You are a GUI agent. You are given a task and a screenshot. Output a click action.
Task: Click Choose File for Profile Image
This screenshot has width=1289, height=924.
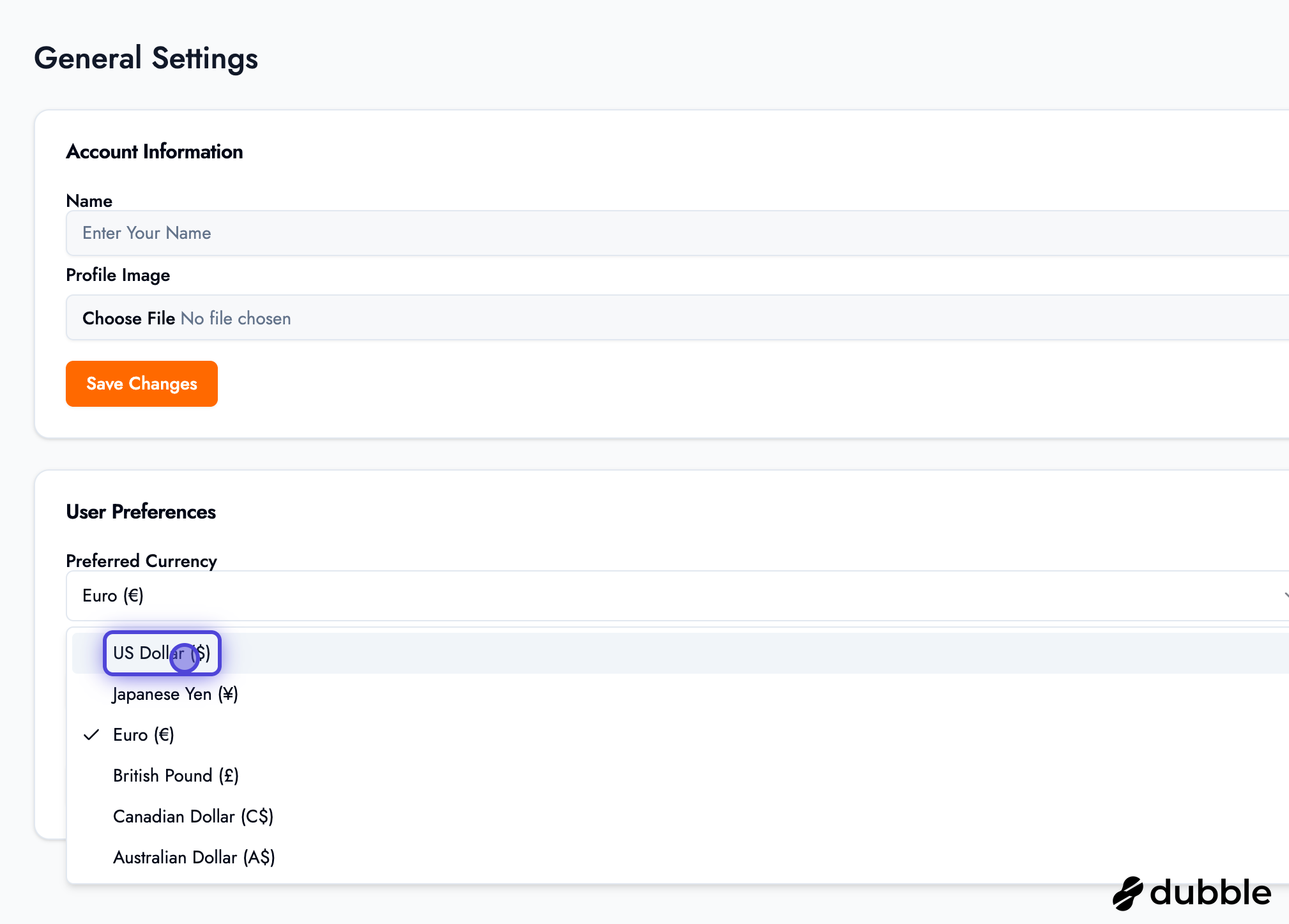pos(128,318)
